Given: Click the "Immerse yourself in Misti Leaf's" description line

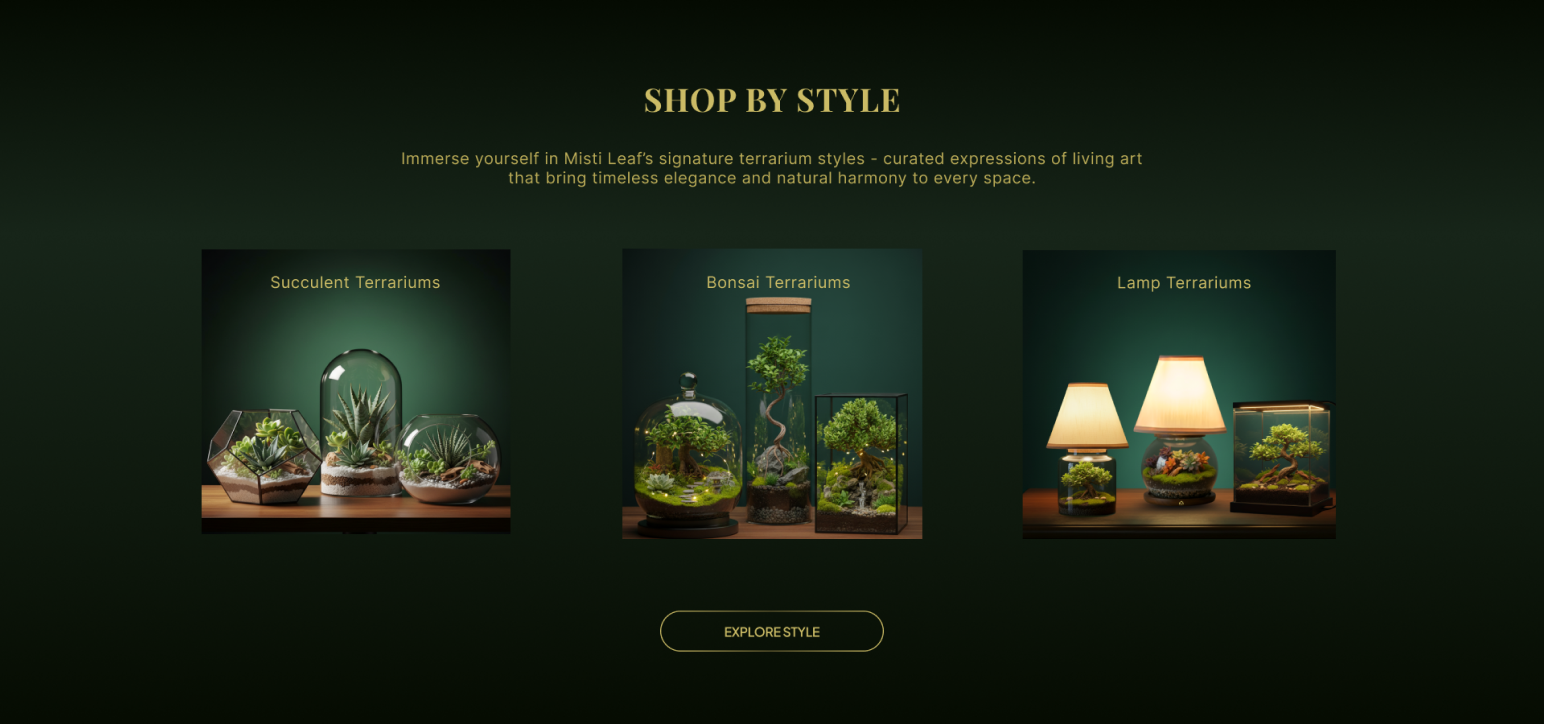Looking at the screenshot, I should click(x=771, y=158).
